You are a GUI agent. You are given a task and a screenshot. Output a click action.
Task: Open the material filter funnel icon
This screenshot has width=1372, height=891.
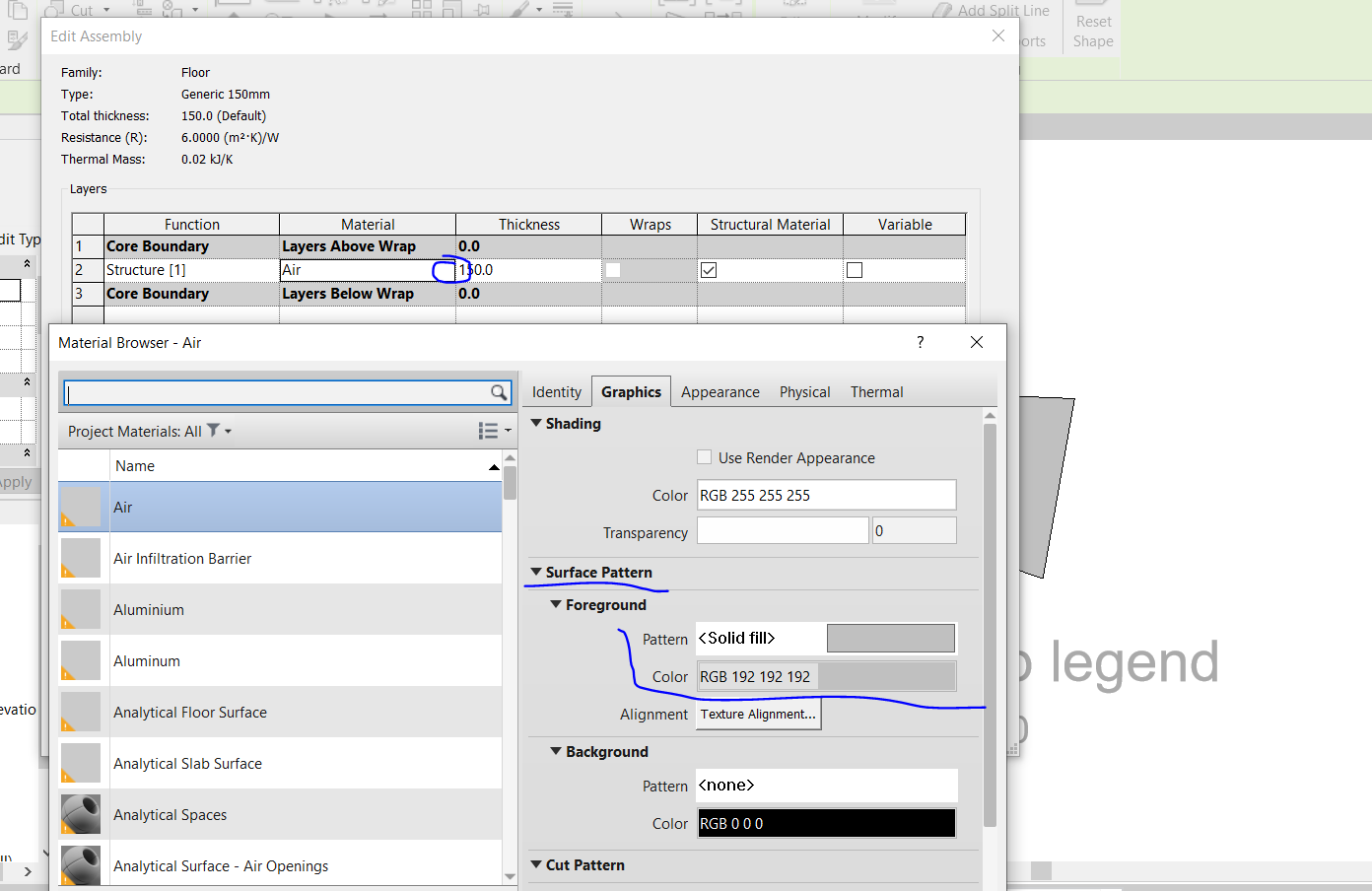pos(213,431)
